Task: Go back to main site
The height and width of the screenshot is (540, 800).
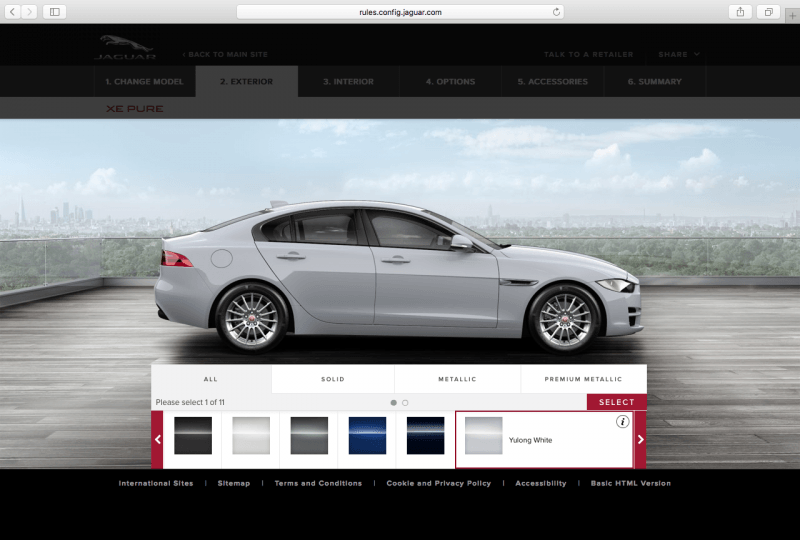Action: pos(225,54)
